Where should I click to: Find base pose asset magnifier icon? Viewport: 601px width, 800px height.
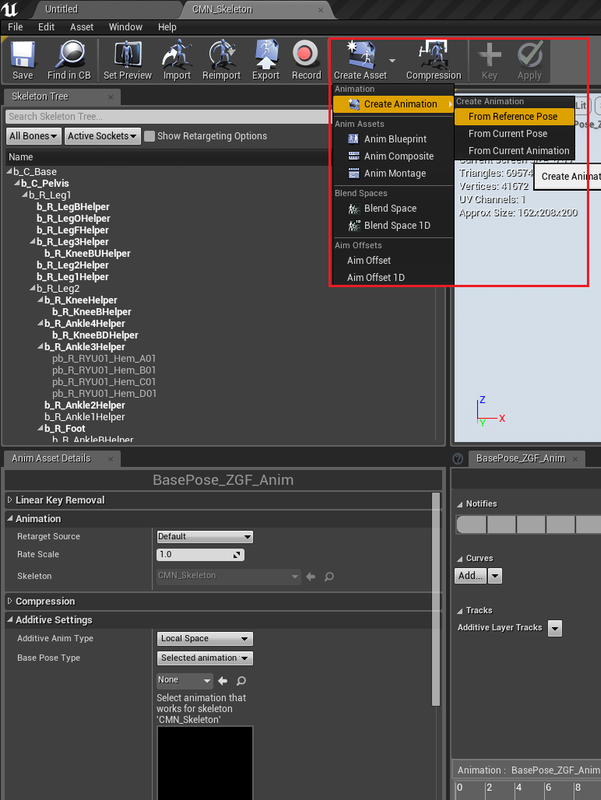(x=241, y=681)
